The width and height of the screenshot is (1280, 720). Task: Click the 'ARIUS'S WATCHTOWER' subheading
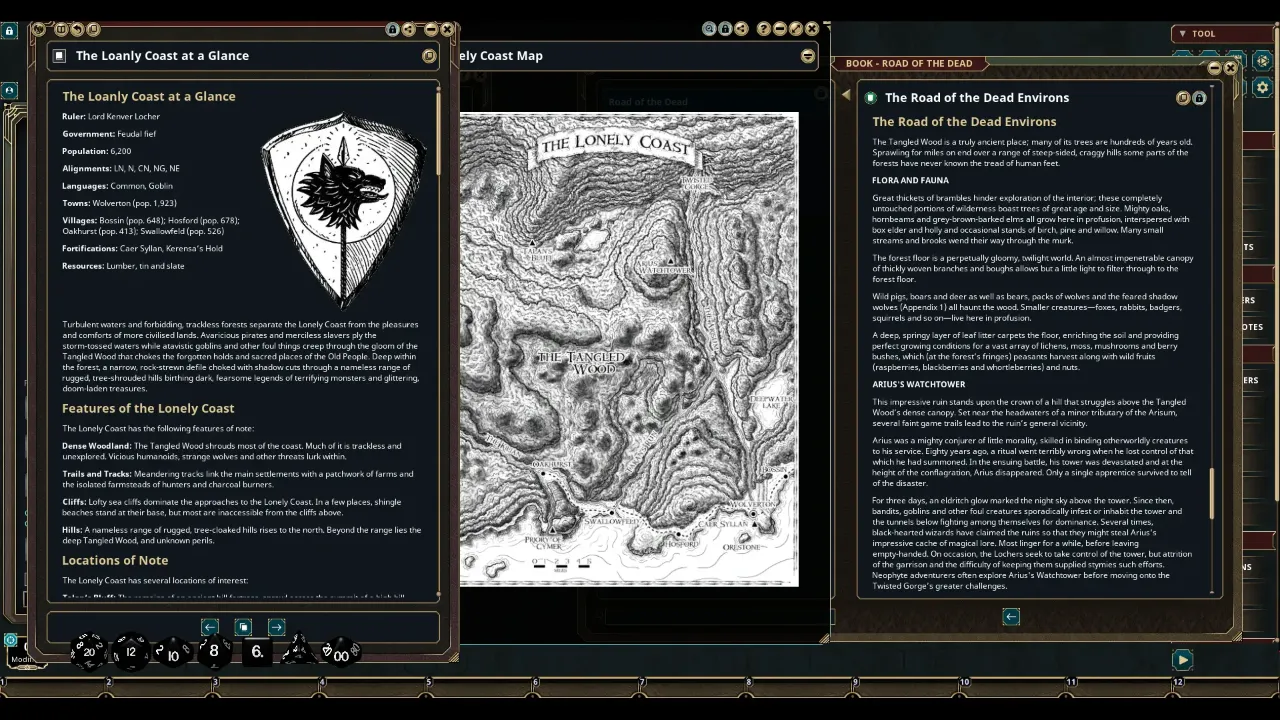[x=918, y=384]
